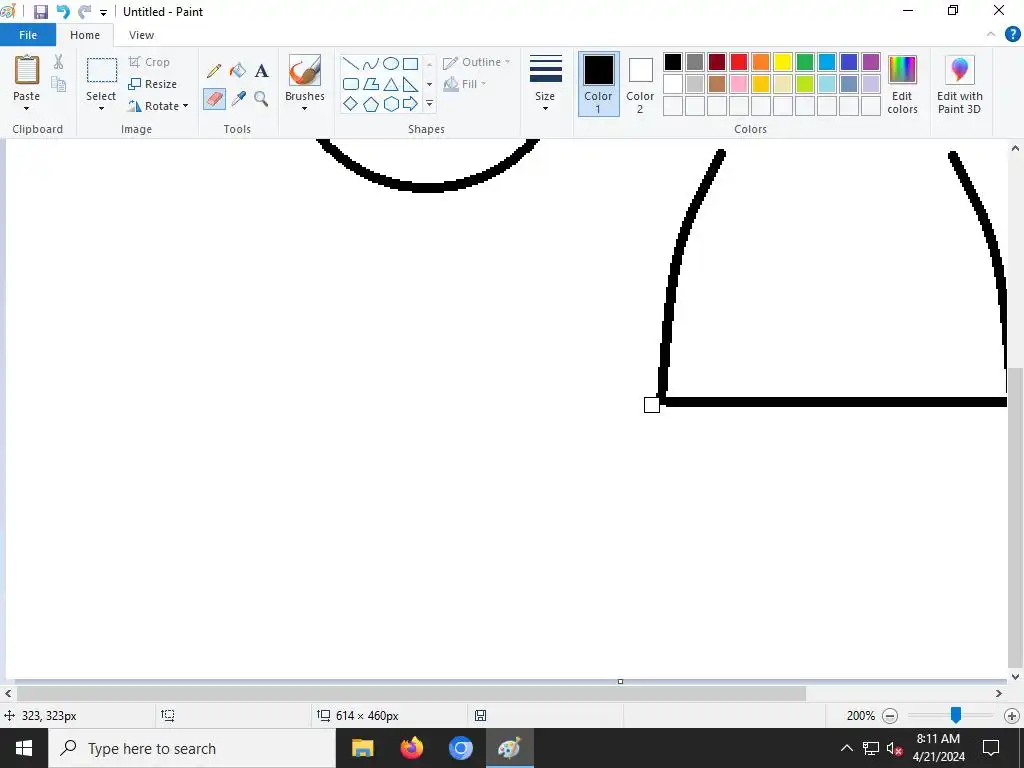Pick the green color swatch
This screenshot has width=1024, height=768.
tap(805, 62)
